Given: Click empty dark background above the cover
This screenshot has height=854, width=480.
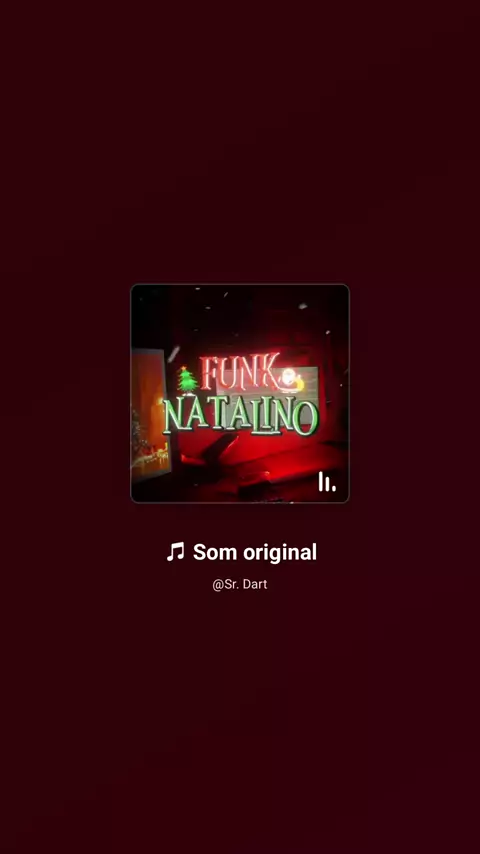Looking at the screenshot, I should (x=240, y=142).
